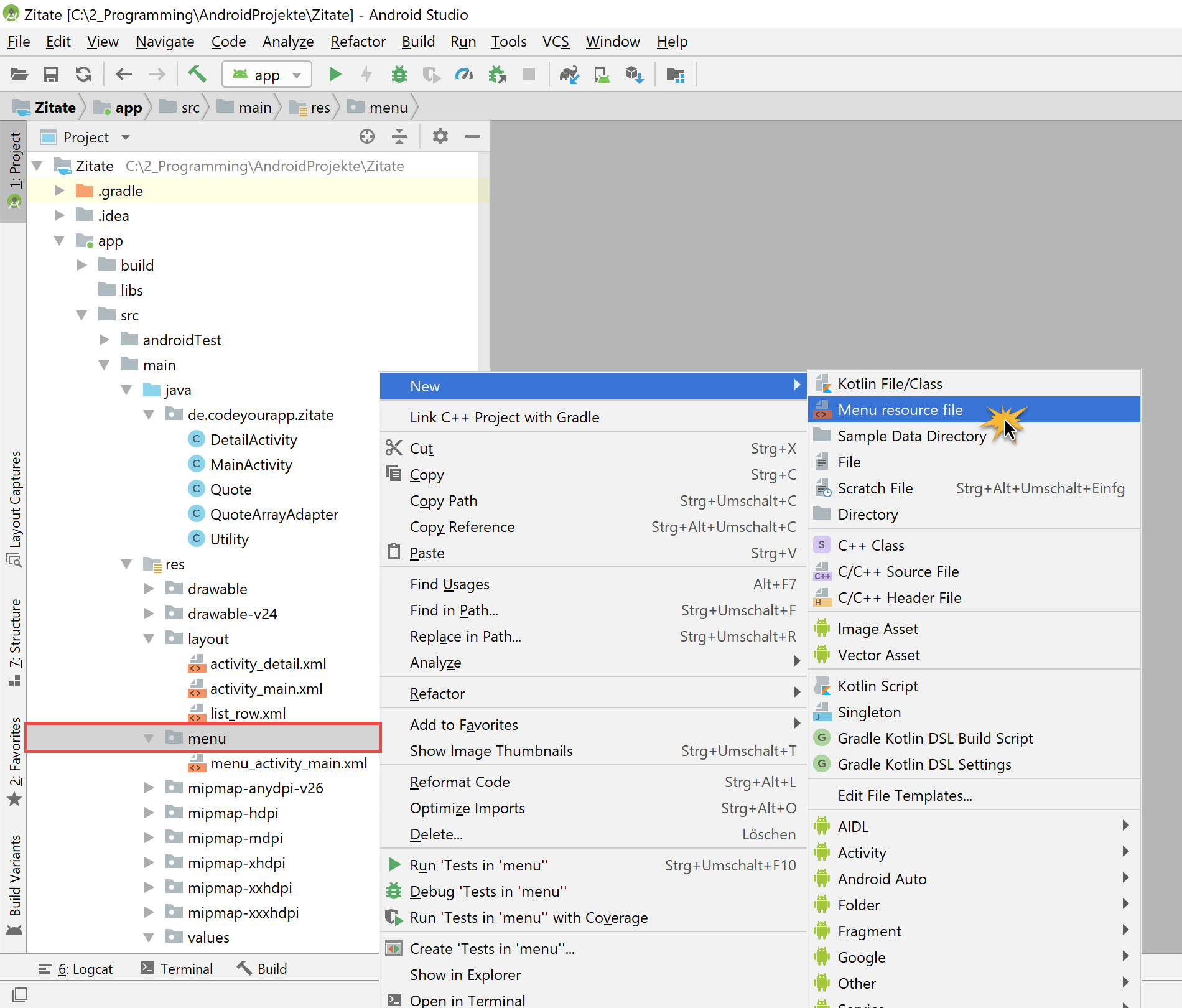1182x1008 pixels.
Task: Open the Build tool window tab
Action: [x=262, y=968]
